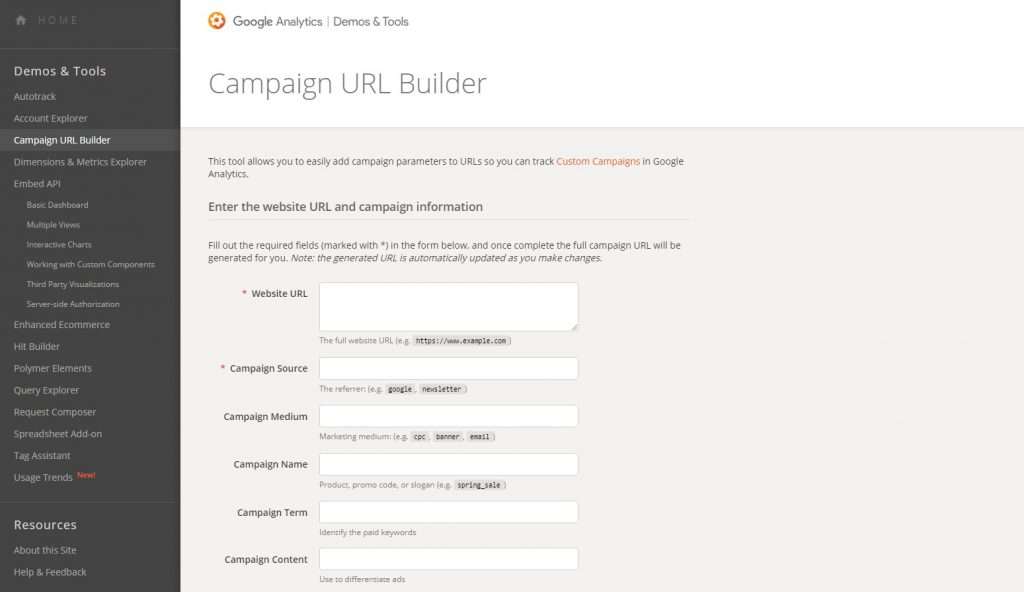
Task: Navigate to Hit Builder
Action: (x=37, y=346)
